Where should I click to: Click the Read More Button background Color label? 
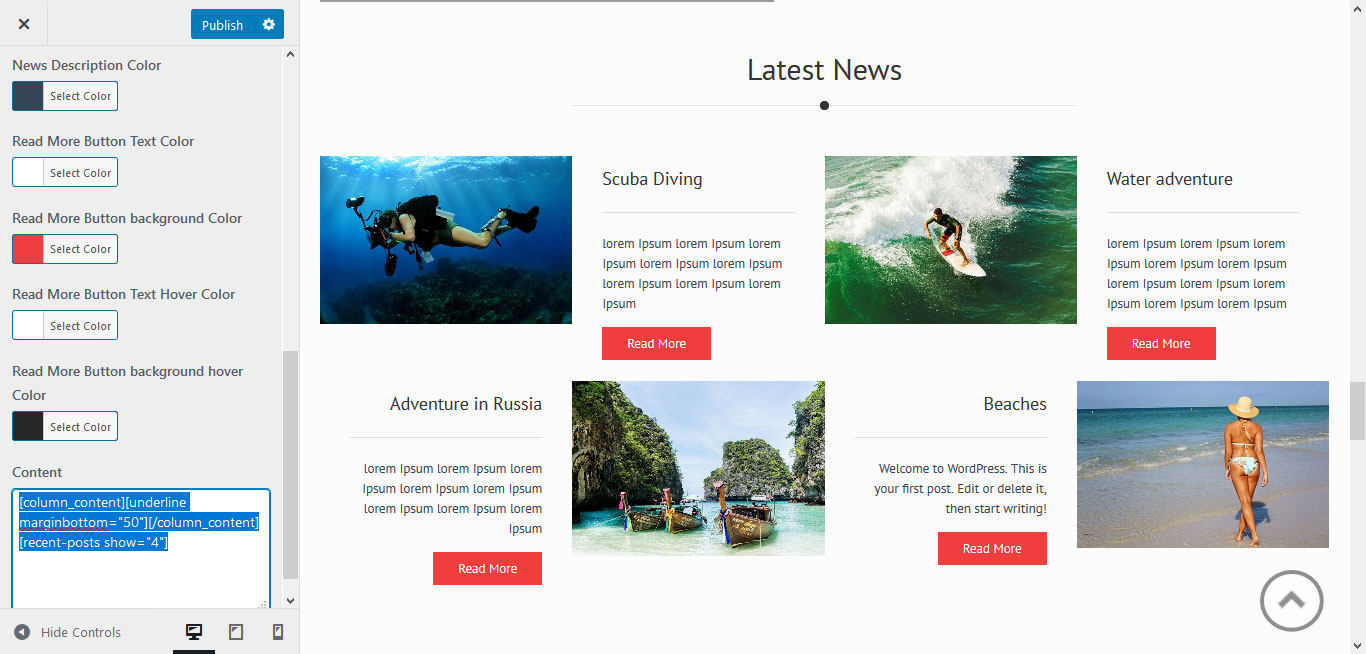pyautogui.click(x=127, y=218)
